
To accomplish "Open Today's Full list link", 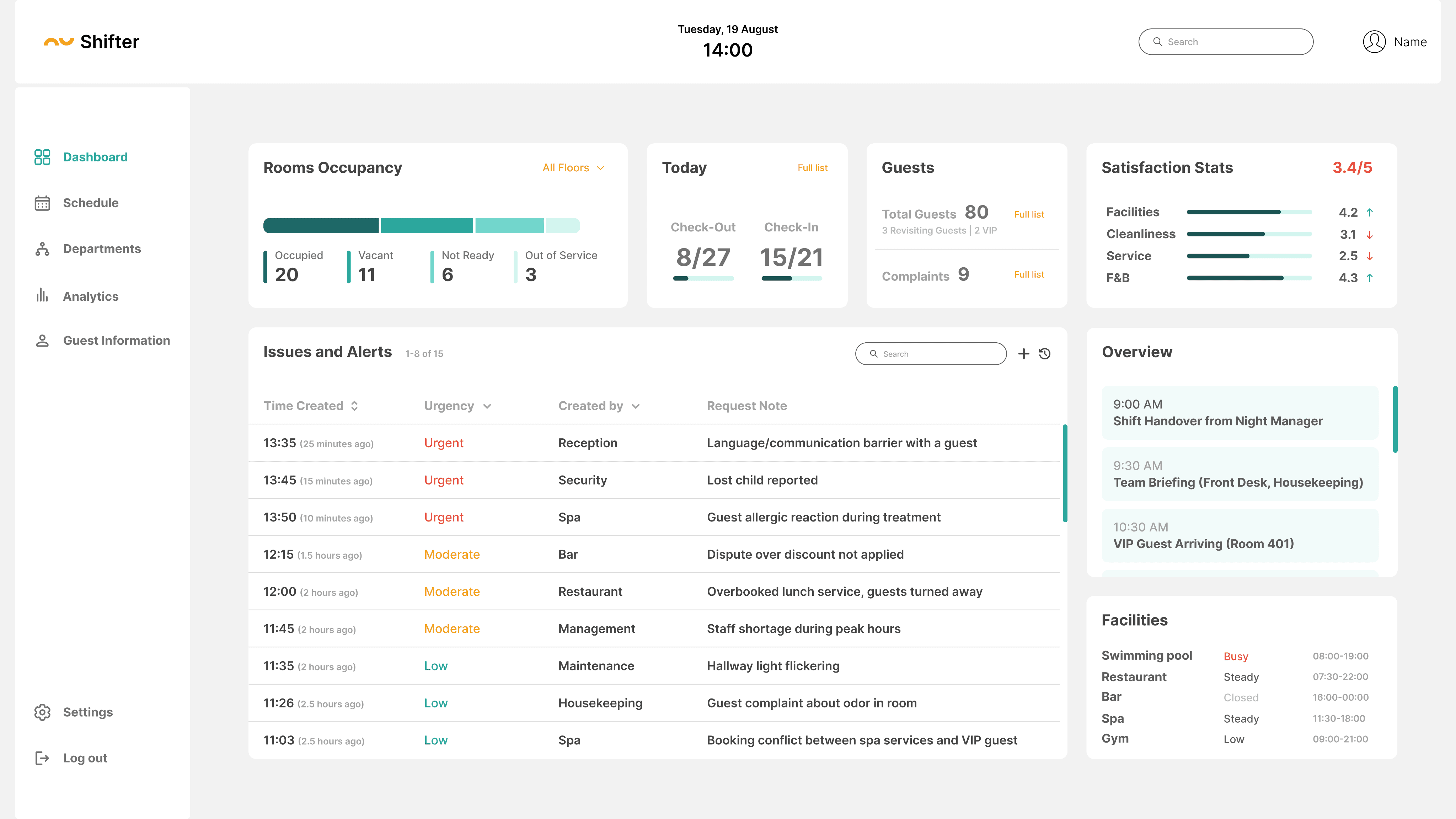I will tap(812, 168).
